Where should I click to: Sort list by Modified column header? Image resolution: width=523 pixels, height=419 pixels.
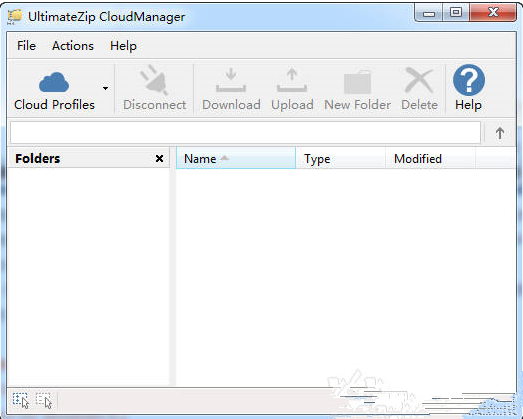point(431,158)
